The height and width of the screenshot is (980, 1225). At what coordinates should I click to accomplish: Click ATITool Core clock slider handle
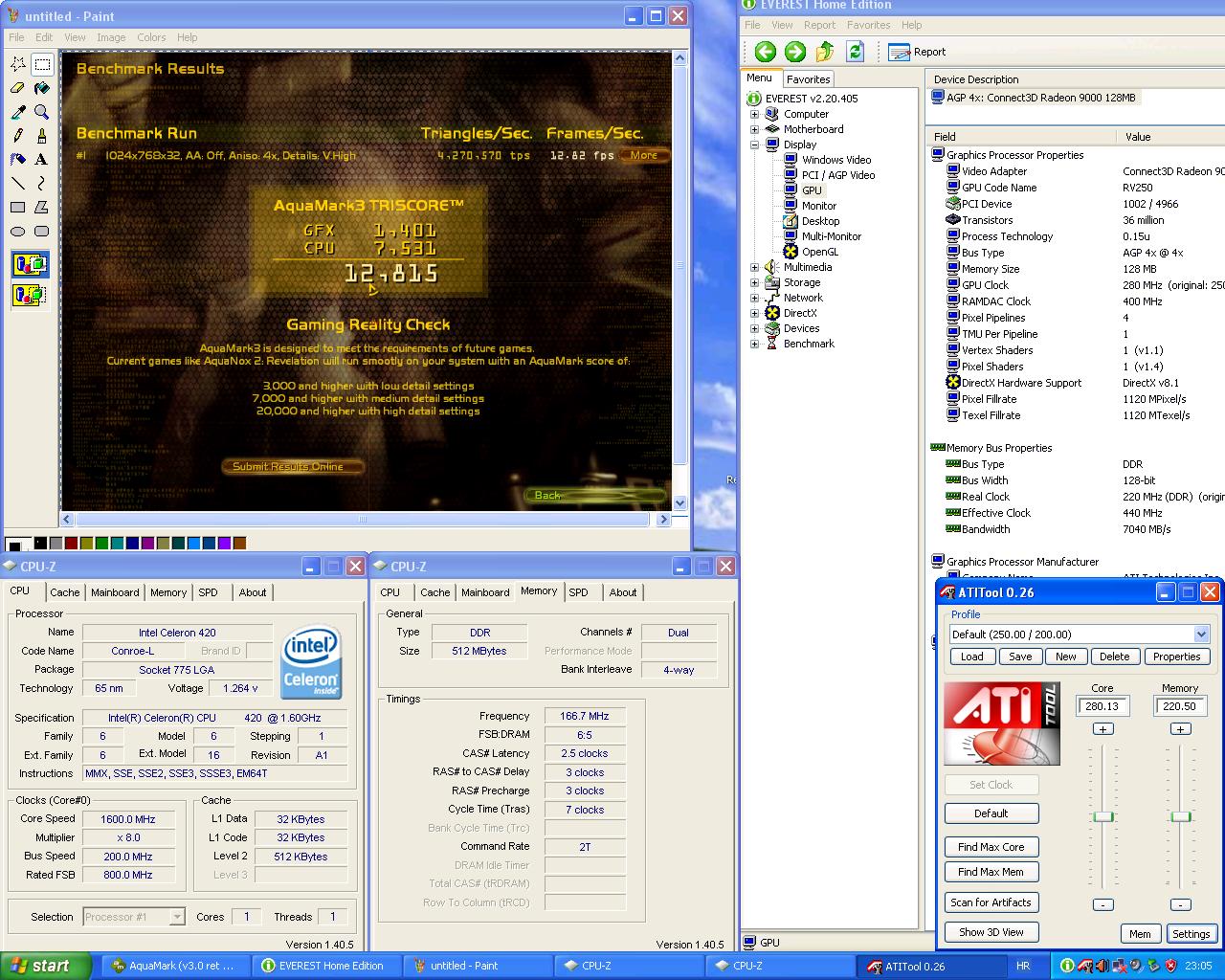pos(1103,816)
